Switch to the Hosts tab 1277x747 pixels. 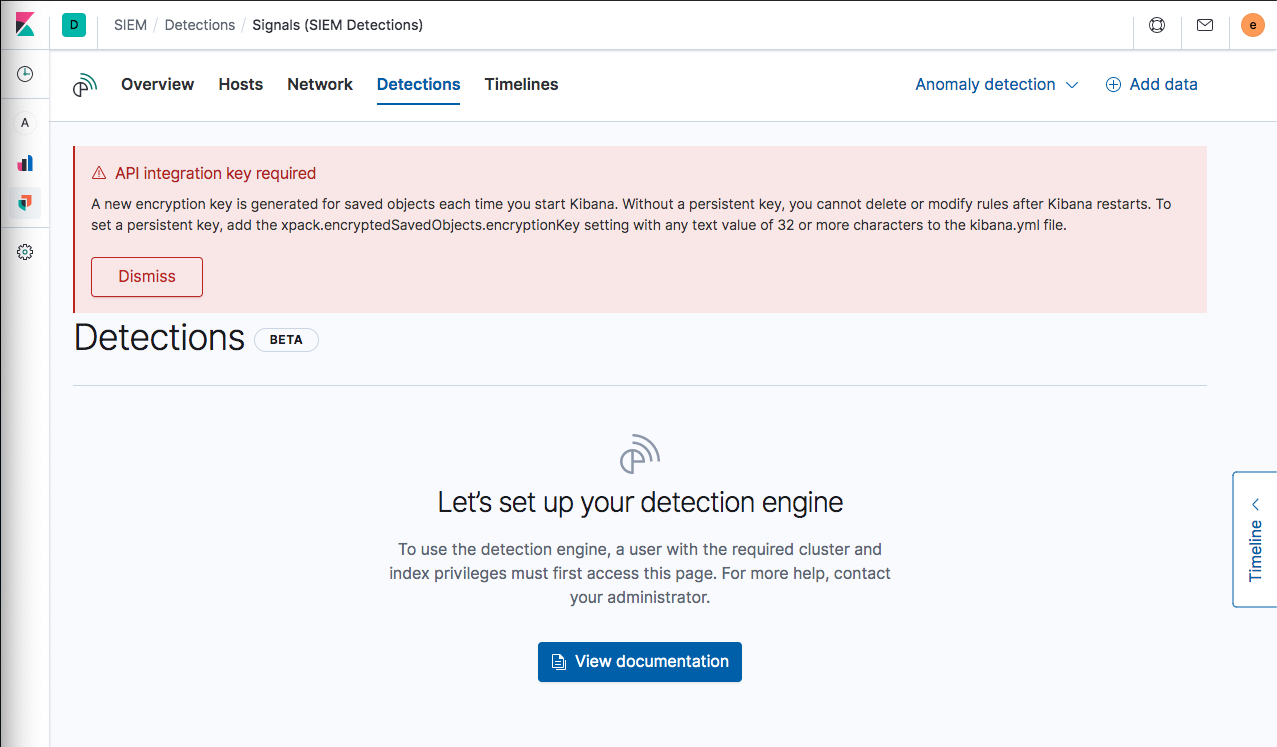pyautogui.click(x=241, y=85)
